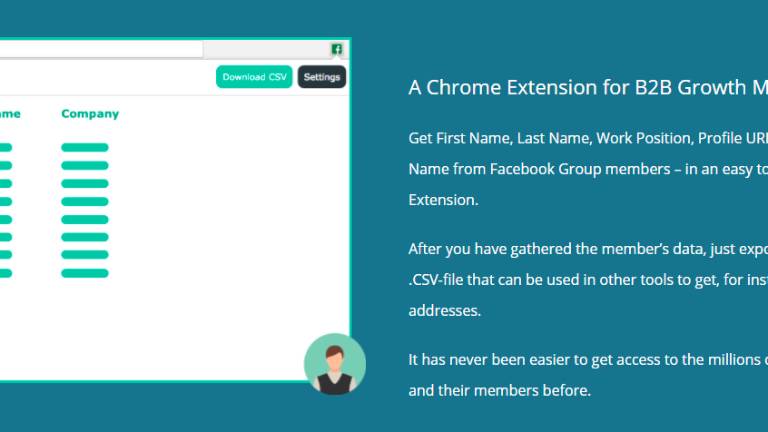The image size is (768, 432).
Task: Click the Company column header
Action: point(90,114)
